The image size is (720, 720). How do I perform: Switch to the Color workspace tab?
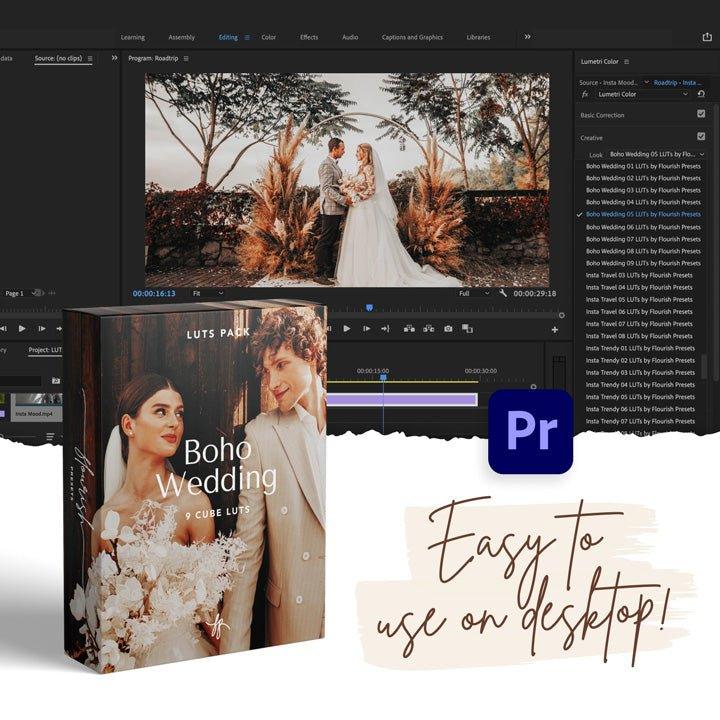tap(268, 37)
